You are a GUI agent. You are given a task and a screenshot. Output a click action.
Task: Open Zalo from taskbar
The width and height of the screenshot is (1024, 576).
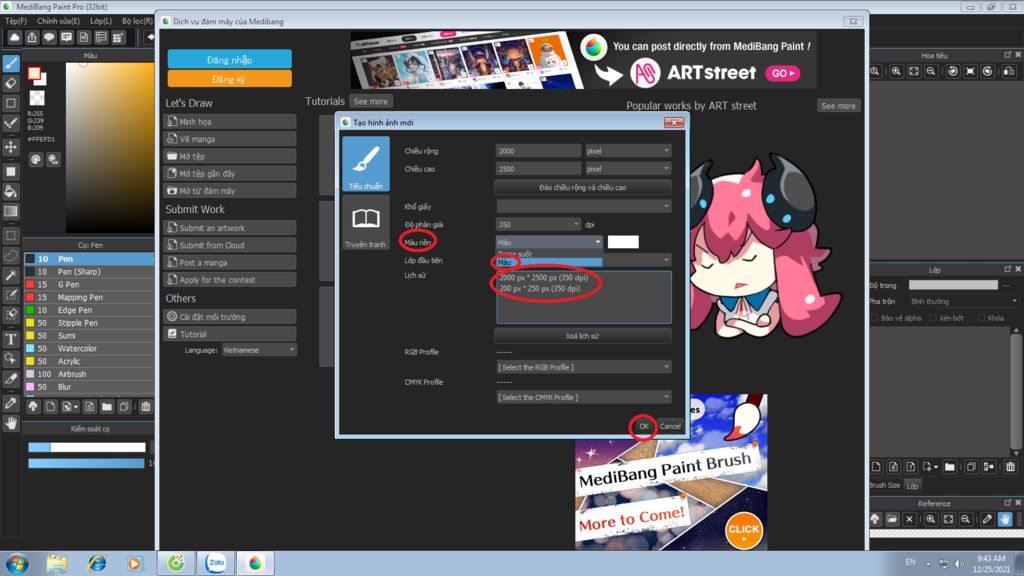pos(216,562)
